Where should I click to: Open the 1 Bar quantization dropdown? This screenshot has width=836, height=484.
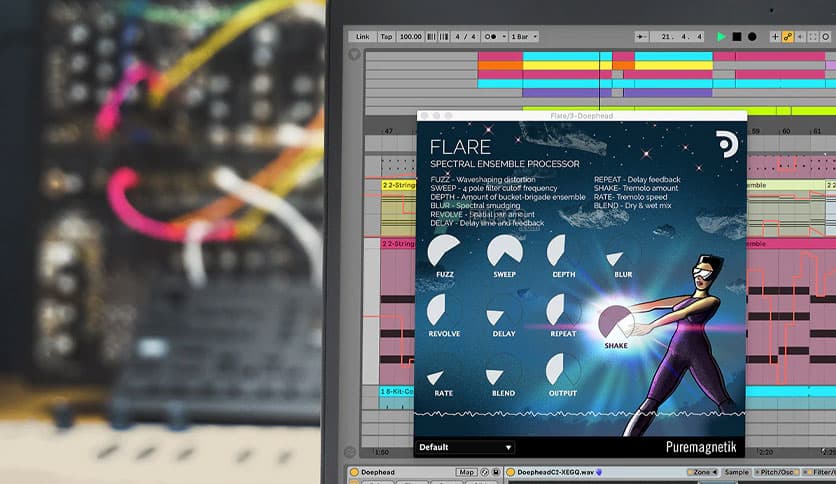[524, 37]
